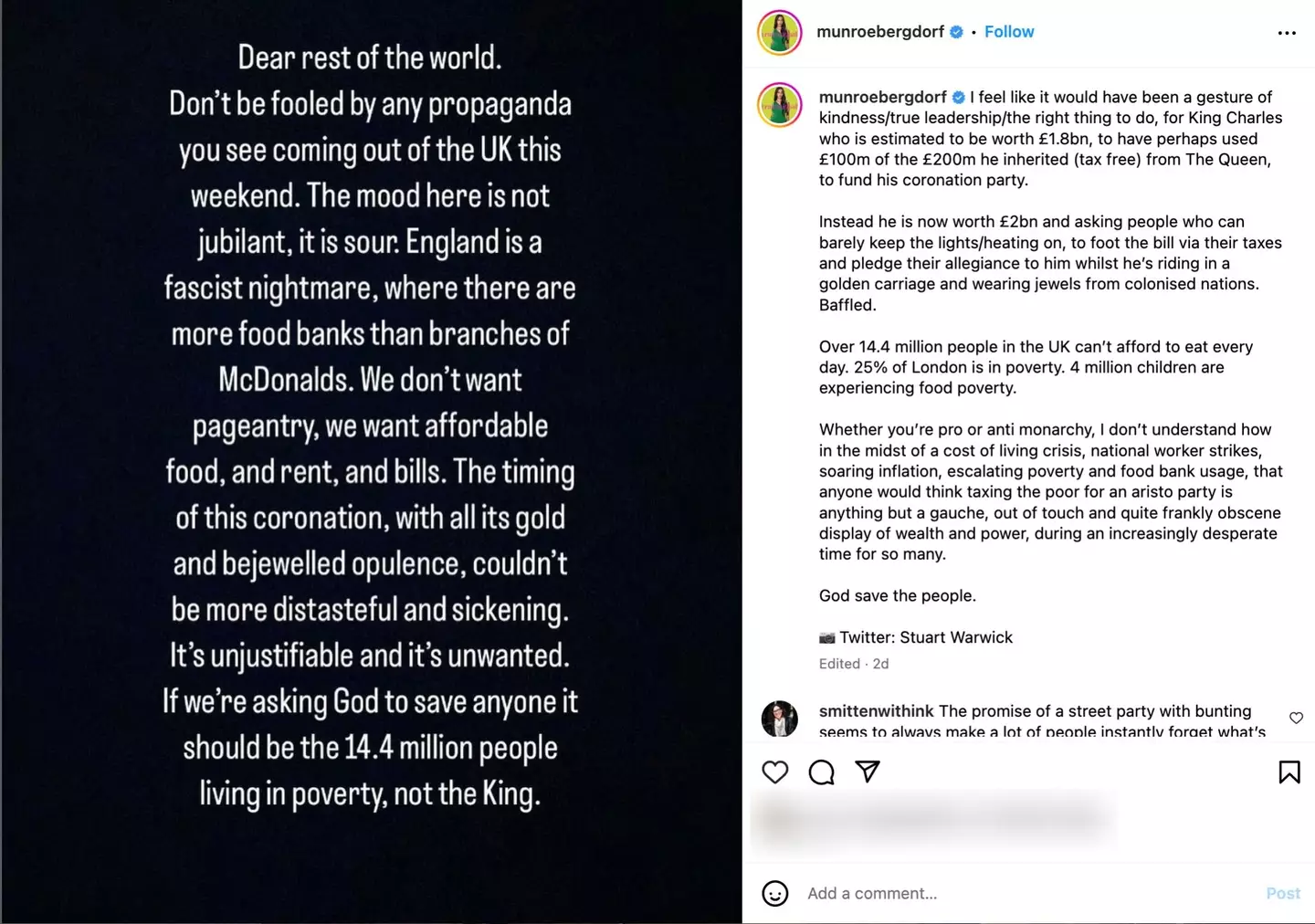Click the verified badge in the post header
Viewport: 1315px width, 924px height.
[957, 32]
